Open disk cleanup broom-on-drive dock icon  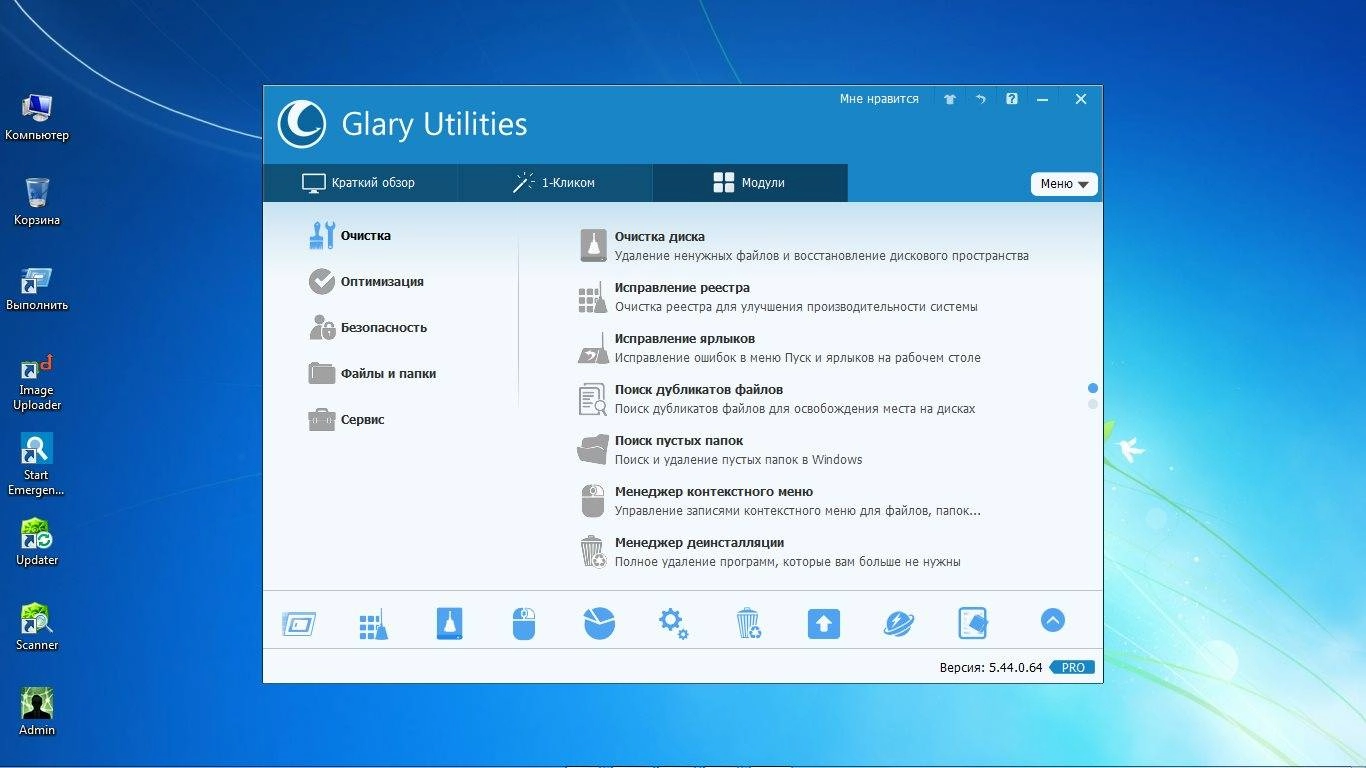pyautogui.click(x=450, y=624)
